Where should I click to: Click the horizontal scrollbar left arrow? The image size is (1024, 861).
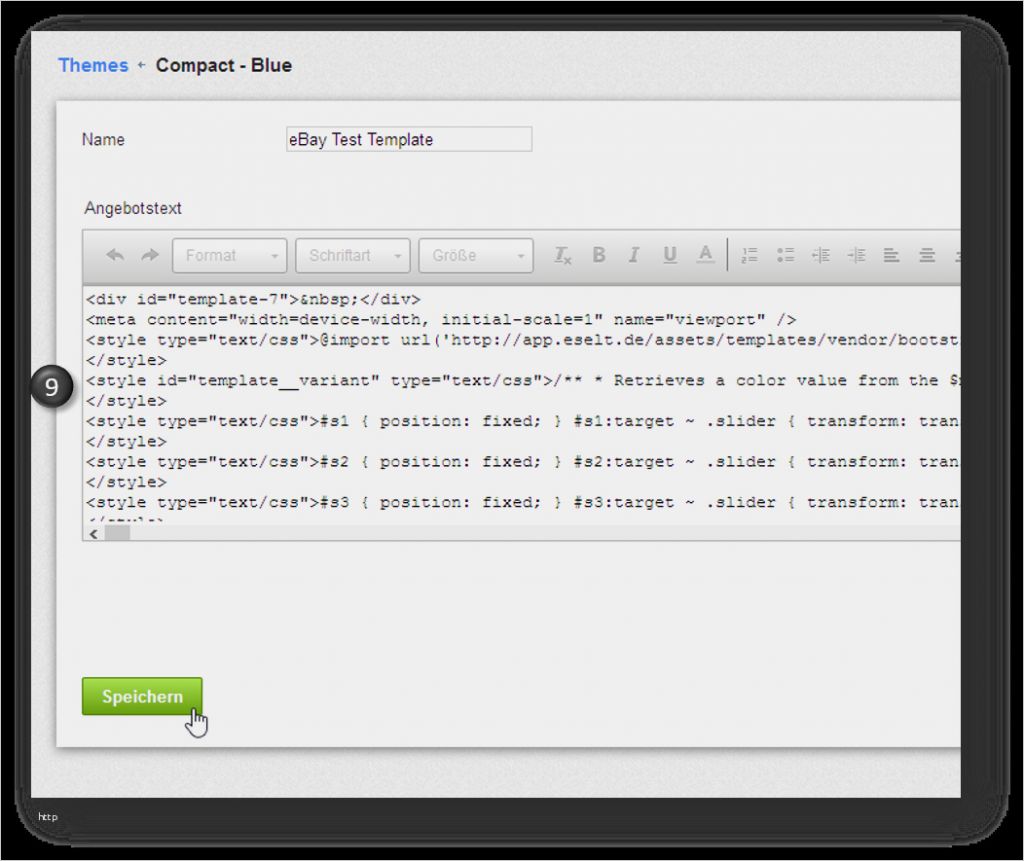pyautogui.click(x=94, y=534)
